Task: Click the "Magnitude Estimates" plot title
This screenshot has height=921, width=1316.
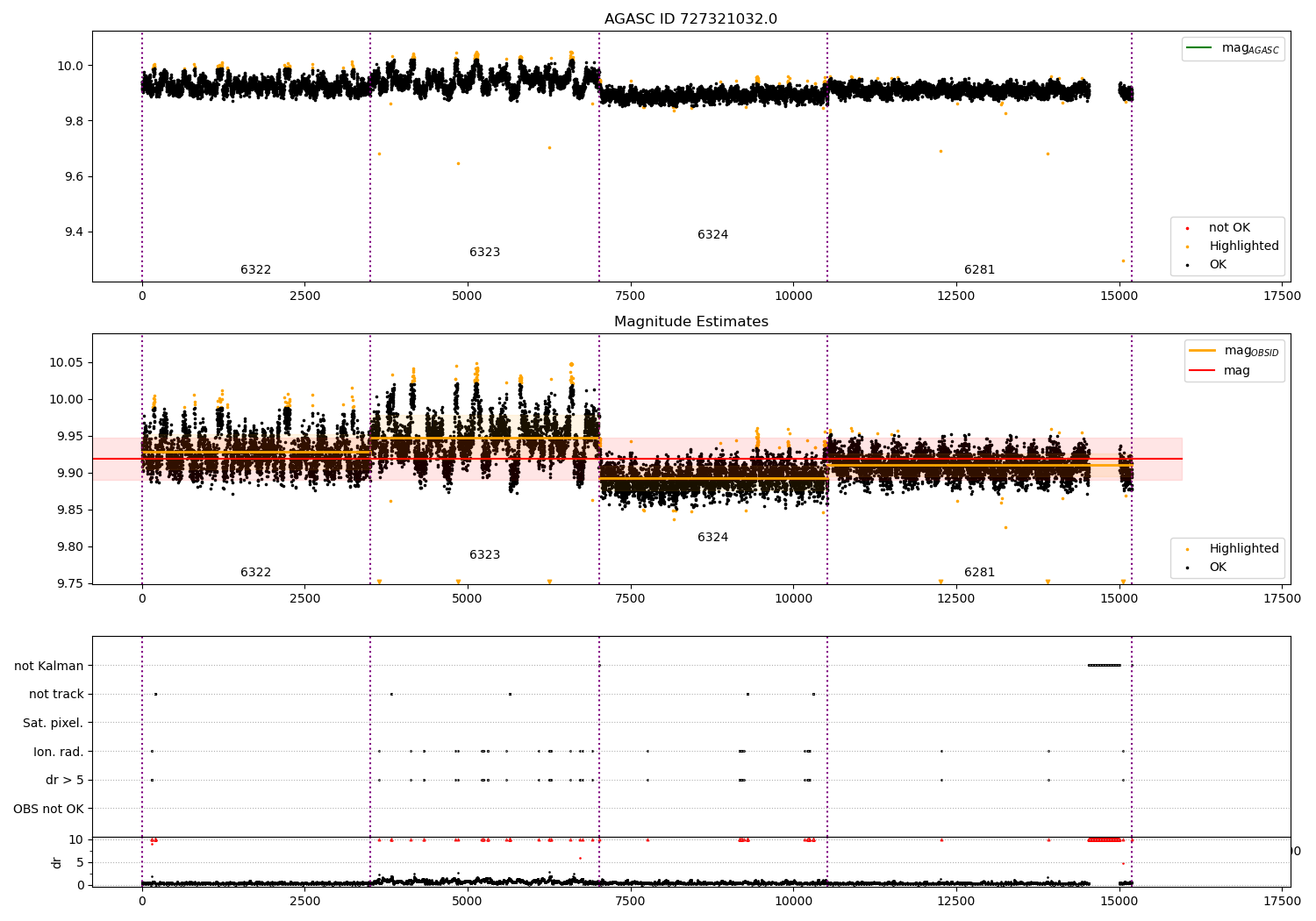Action: tap(690, 322)
